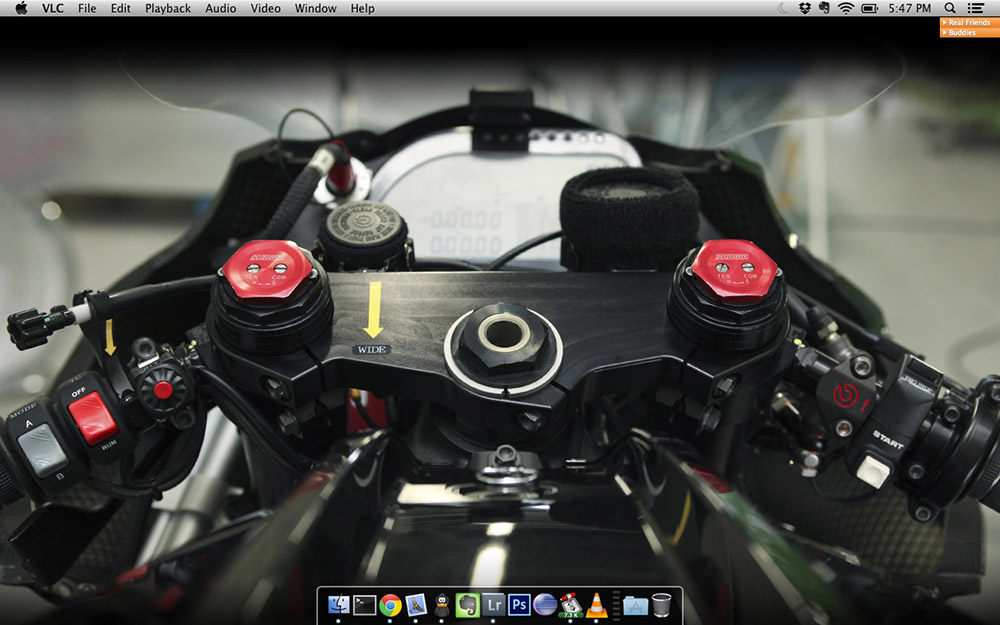Screen dimensions: 1000x625
Task: Open Evernote from the Dock
Action: coord(467,605)
